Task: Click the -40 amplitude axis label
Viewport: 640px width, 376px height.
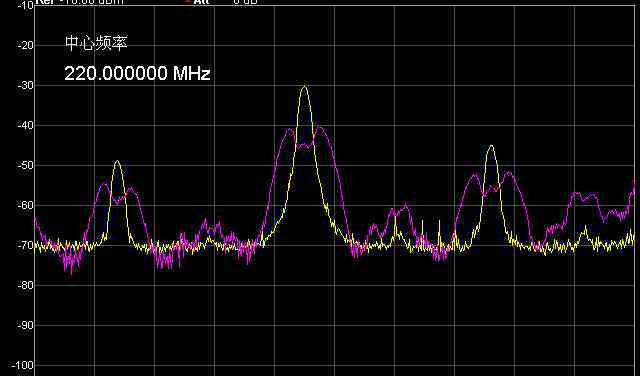Action: click(x=25, y=125)
